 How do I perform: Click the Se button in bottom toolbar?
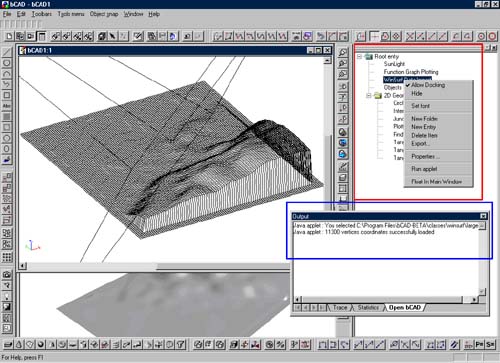490,344
